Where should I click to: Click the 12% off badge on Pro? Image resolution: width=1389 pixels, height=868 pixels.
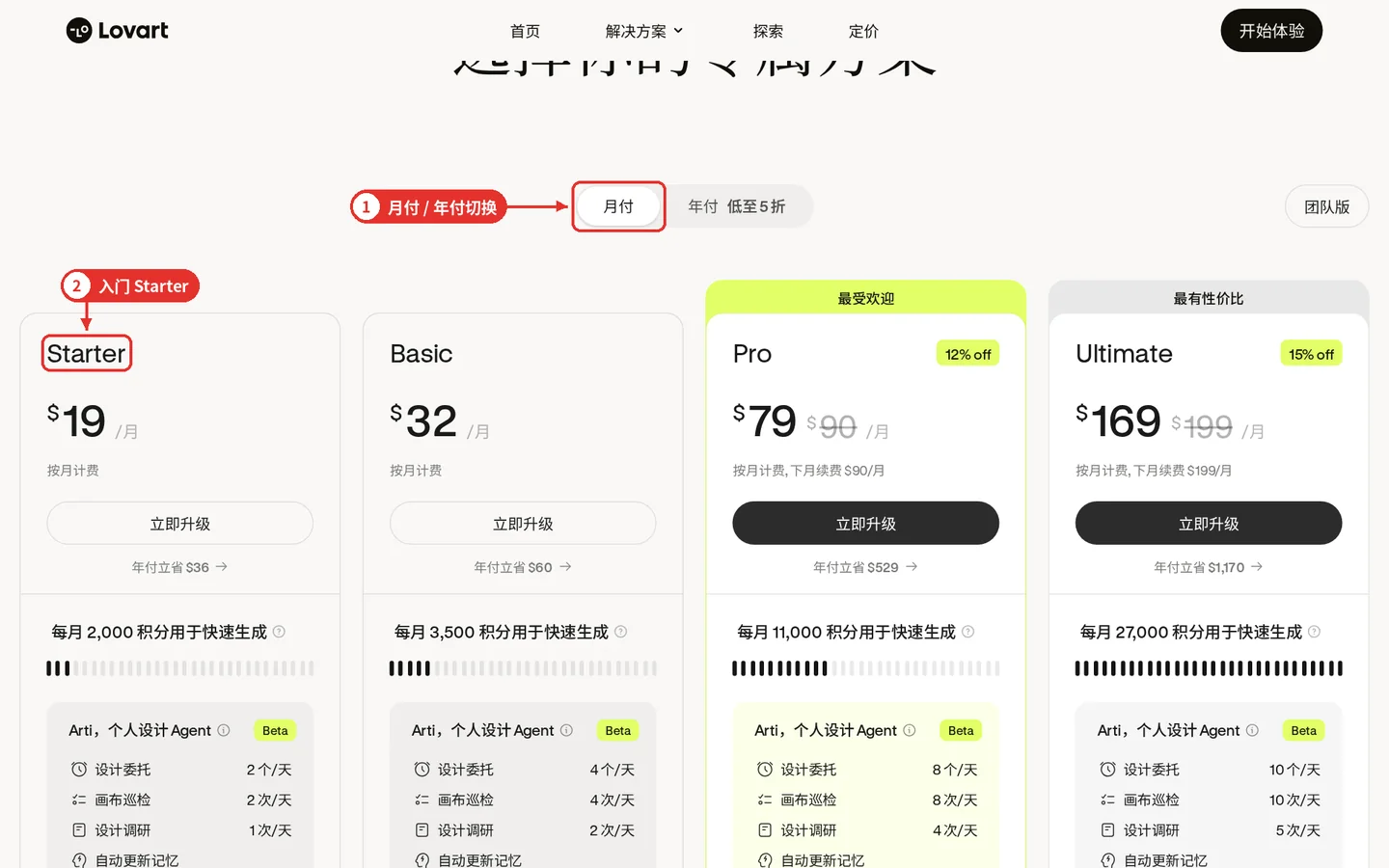[x=967, y=354]
